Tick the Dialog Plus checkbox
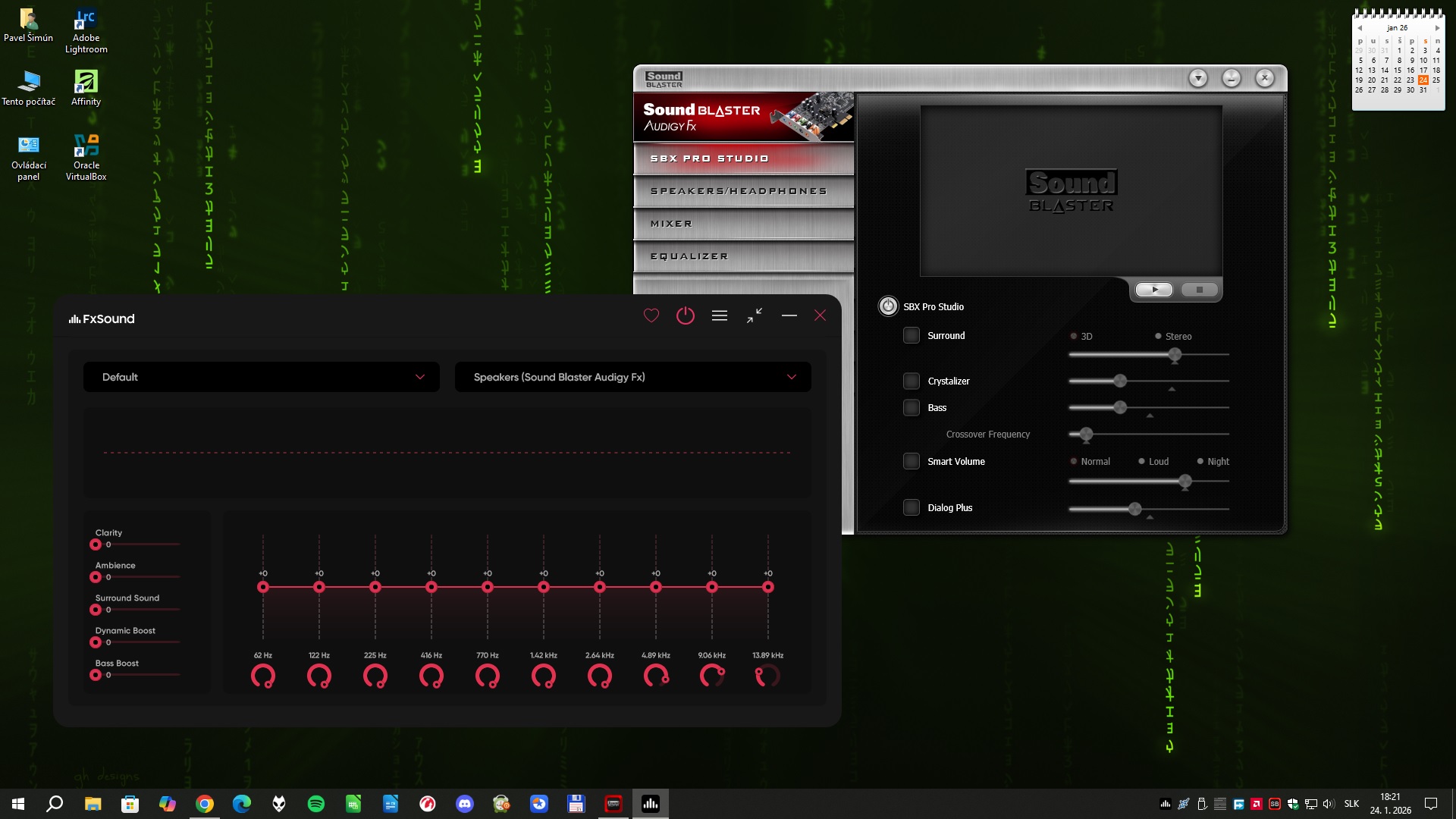The height and width of the screenshot is (819, 1456). click(x=912, y=507)
